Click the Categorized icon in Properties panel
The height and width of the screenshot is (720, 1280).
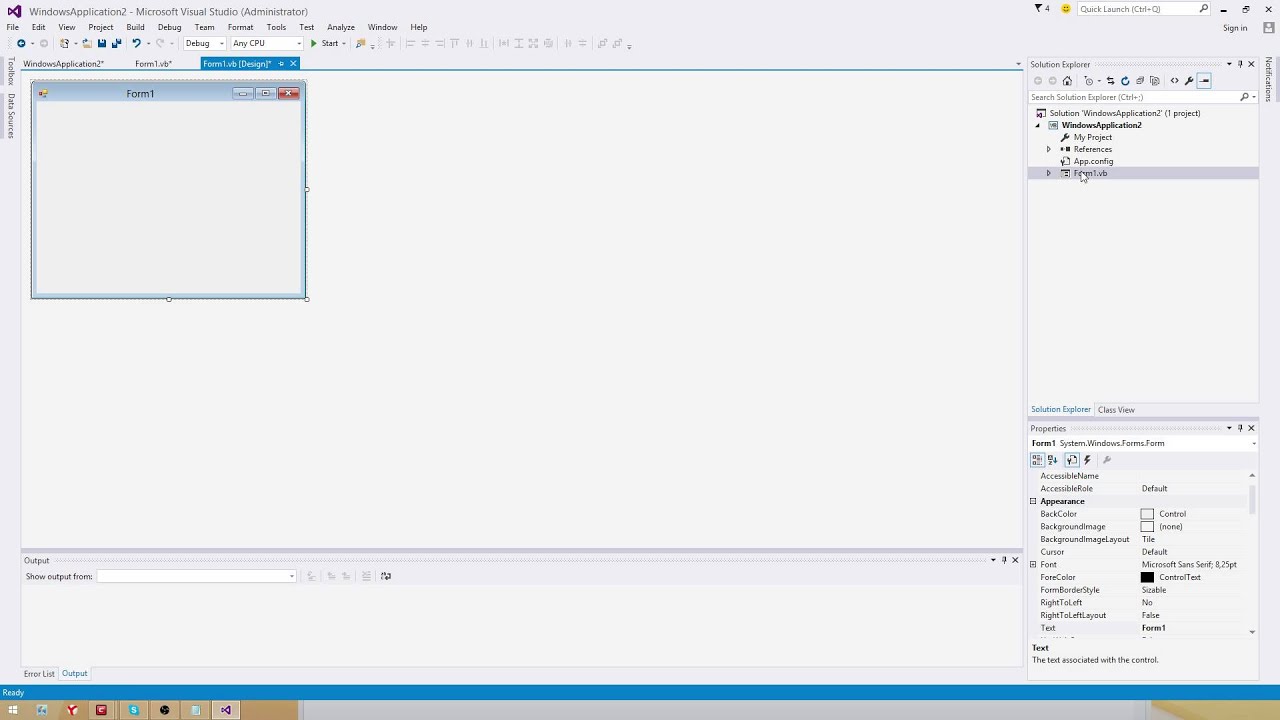1037,460
